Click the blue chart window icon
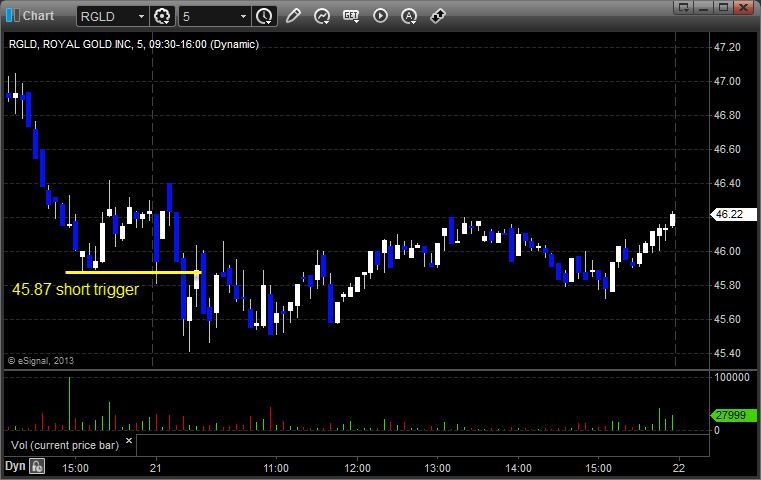 (12, 16)
